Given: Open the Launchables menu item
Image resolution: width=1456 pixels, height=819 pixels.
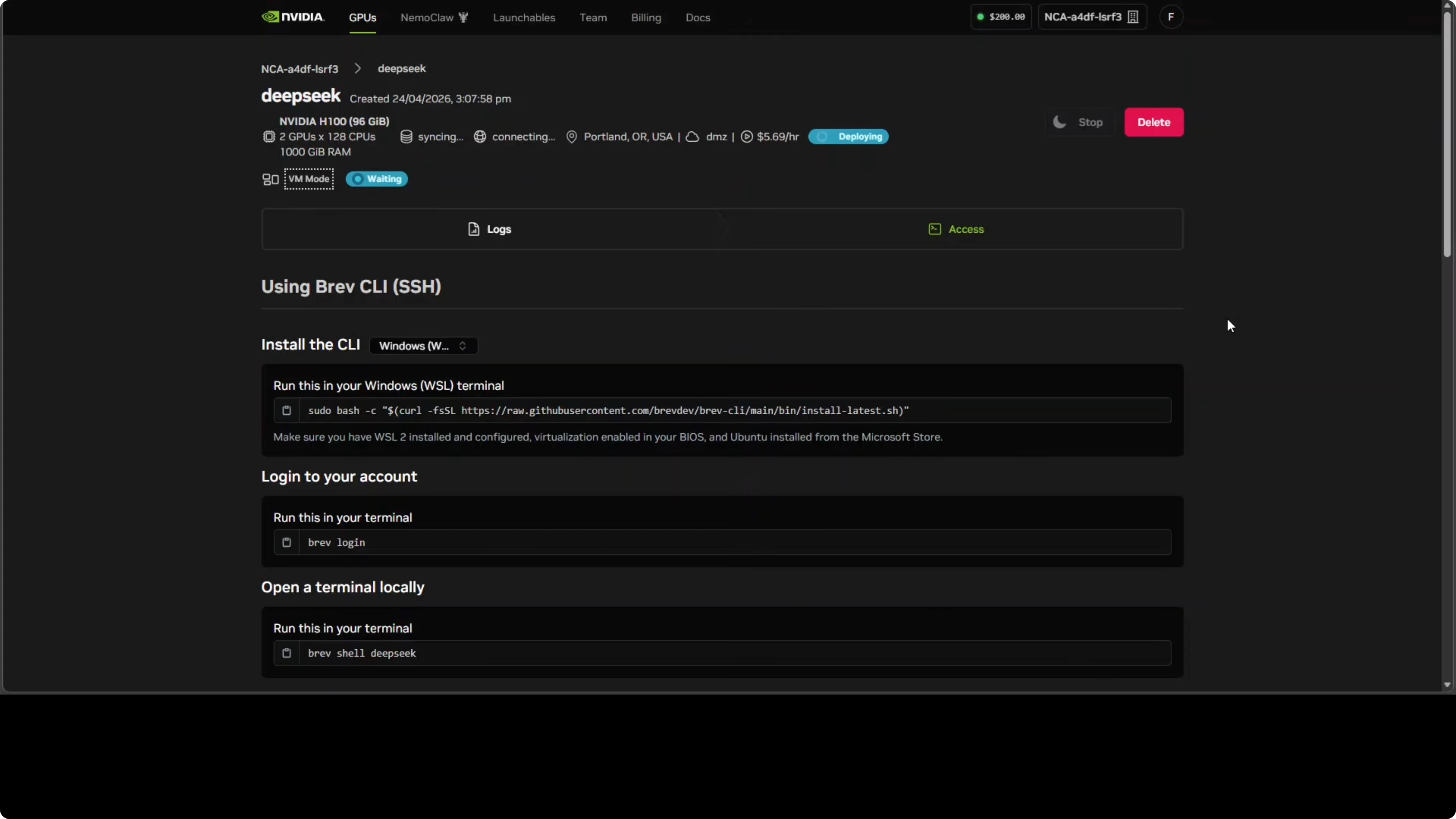Looking at the screenshot, I should (x=524, y=17).
